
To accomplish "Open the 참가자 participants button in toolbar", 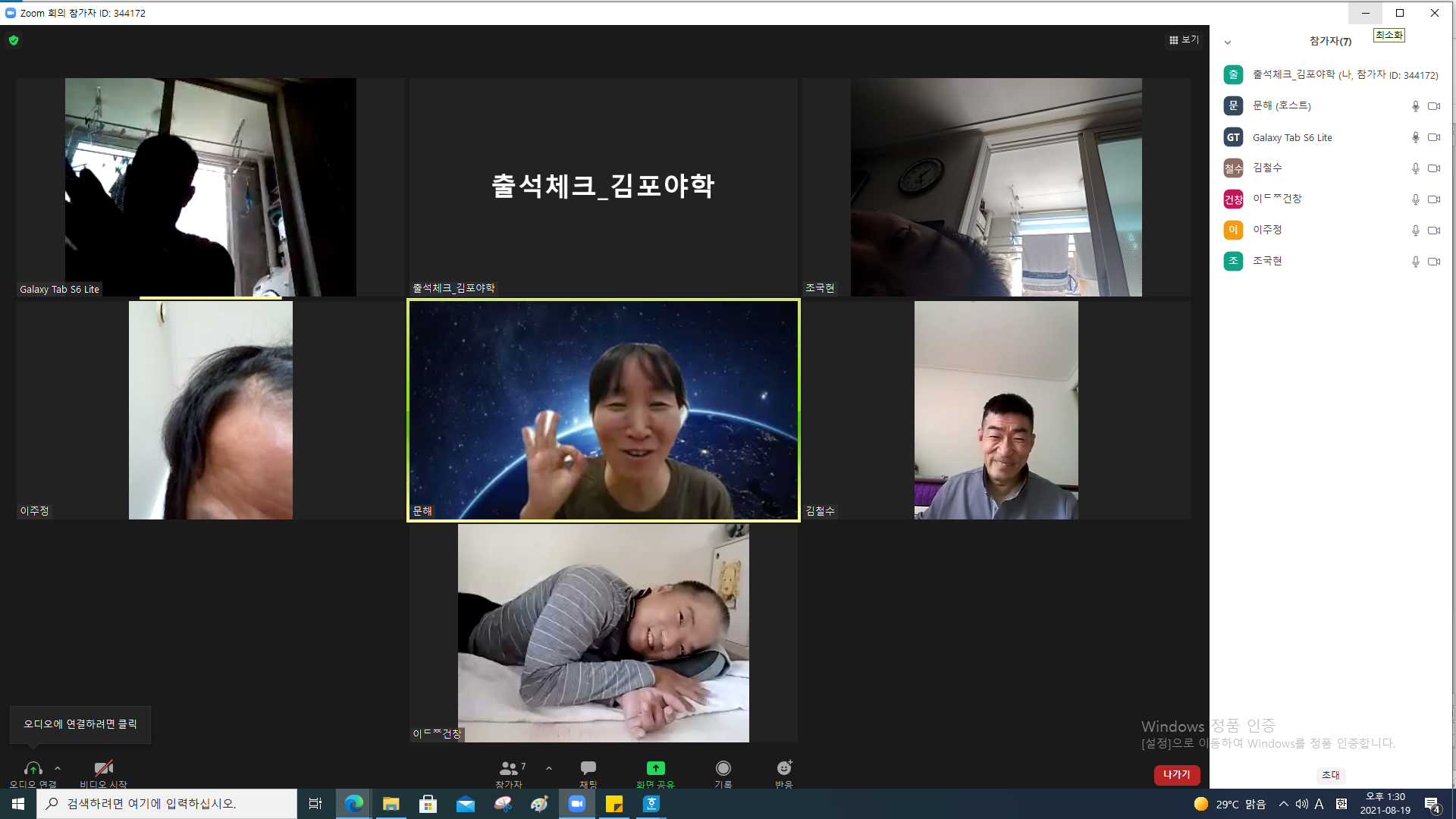I will pyautogui.click(x=510, y=773).
